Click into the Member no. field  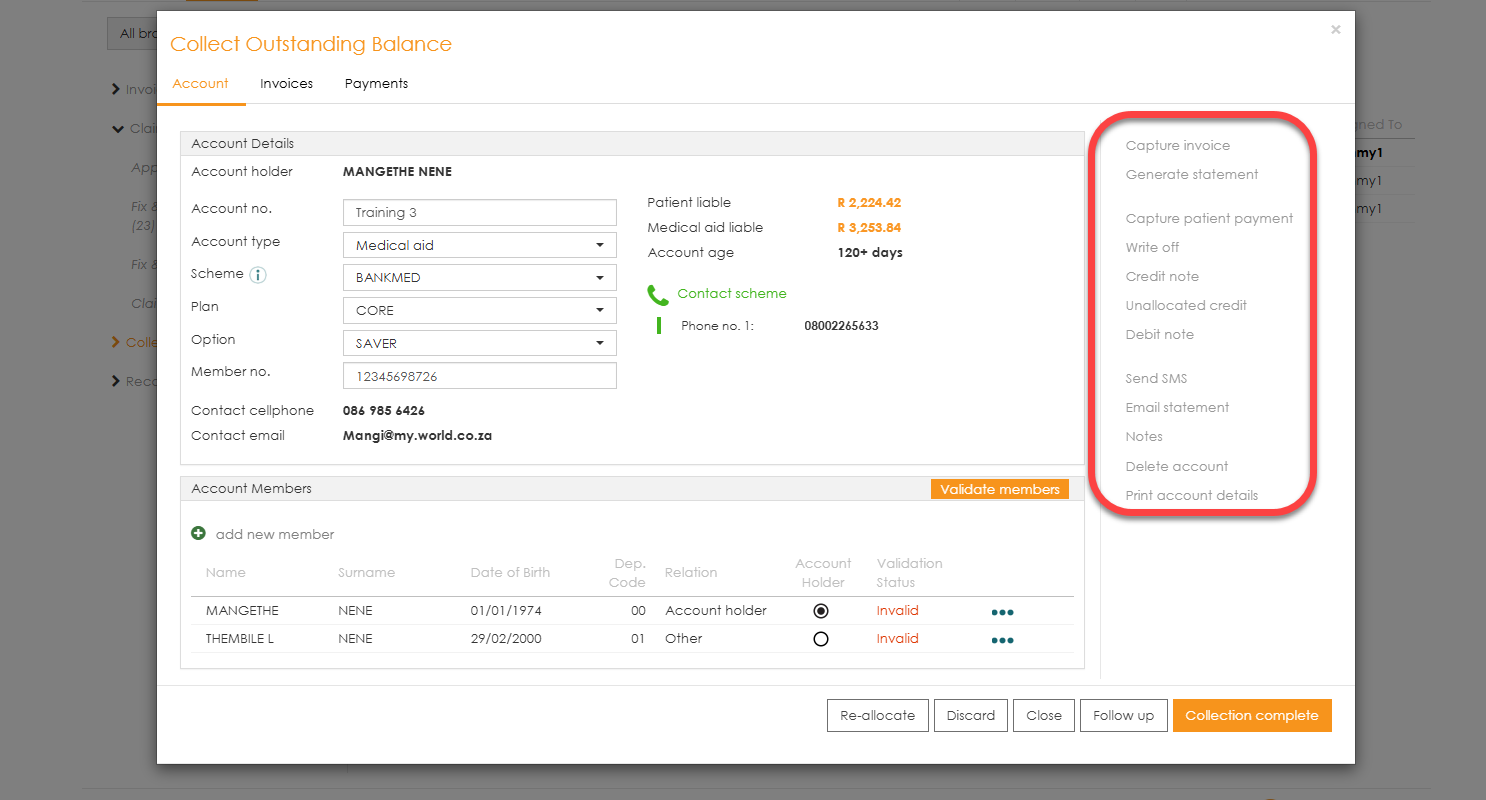point(479,377)
